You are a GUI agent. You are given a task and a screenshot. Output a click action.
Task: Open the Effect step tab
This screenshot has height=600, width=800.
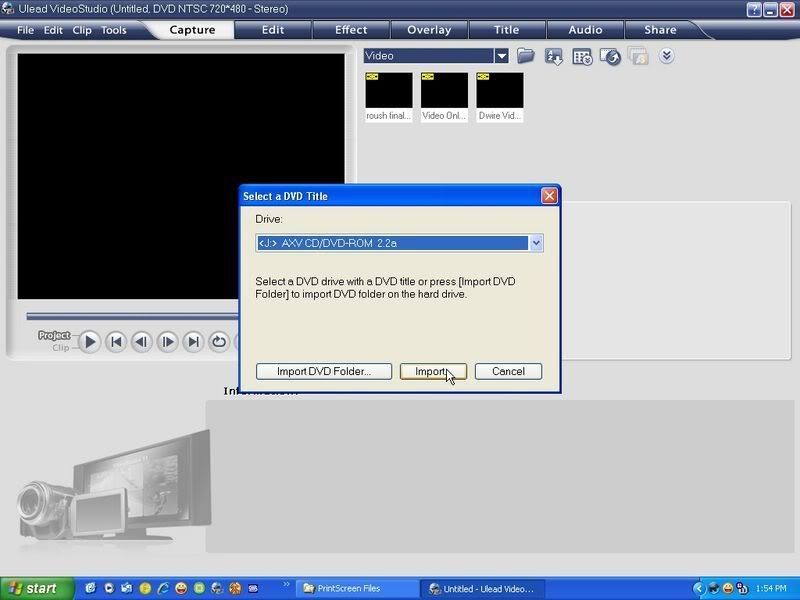tap(350, 30)
